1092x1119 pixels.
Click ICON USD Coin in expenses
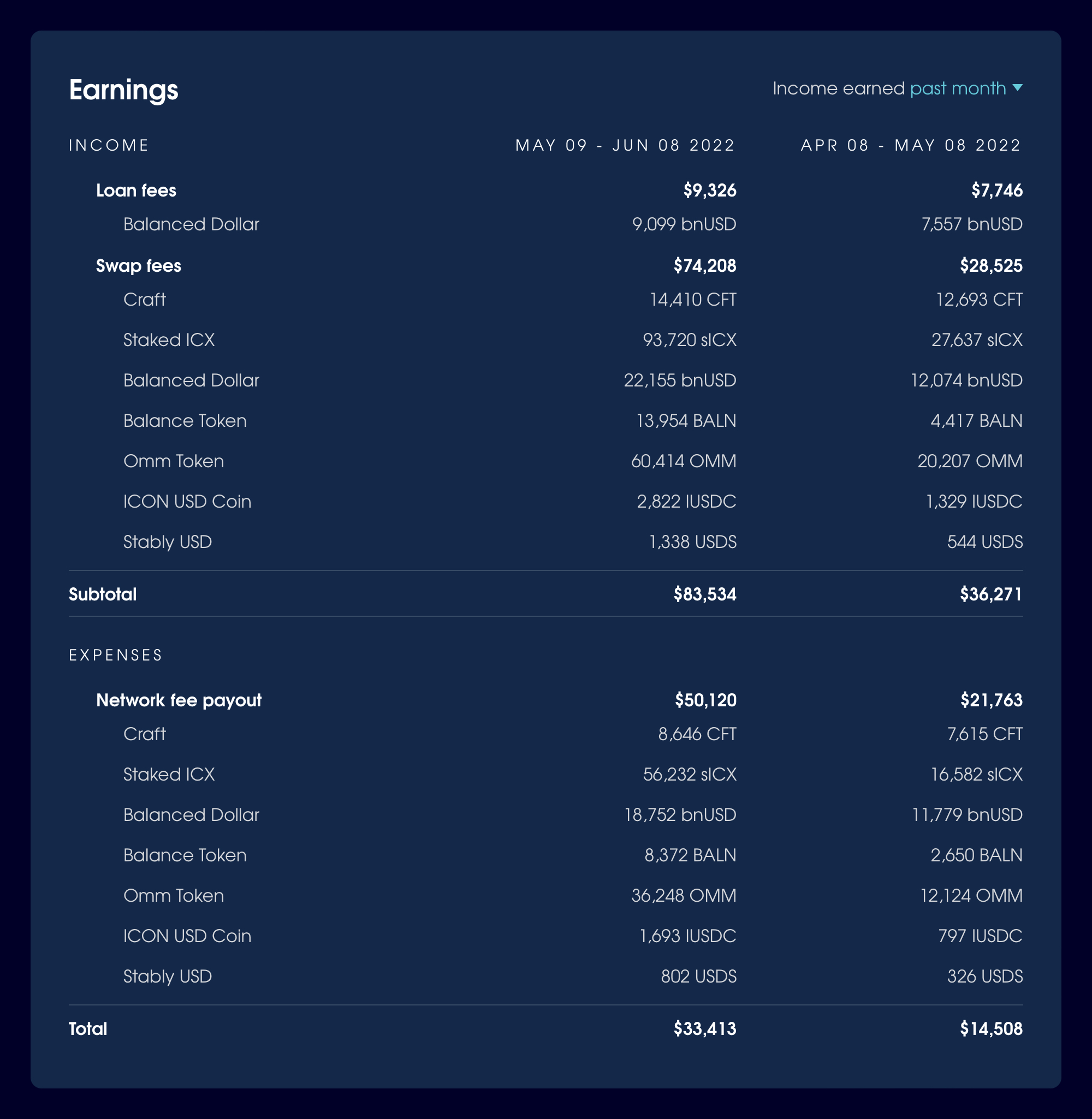tap(187, 936)
